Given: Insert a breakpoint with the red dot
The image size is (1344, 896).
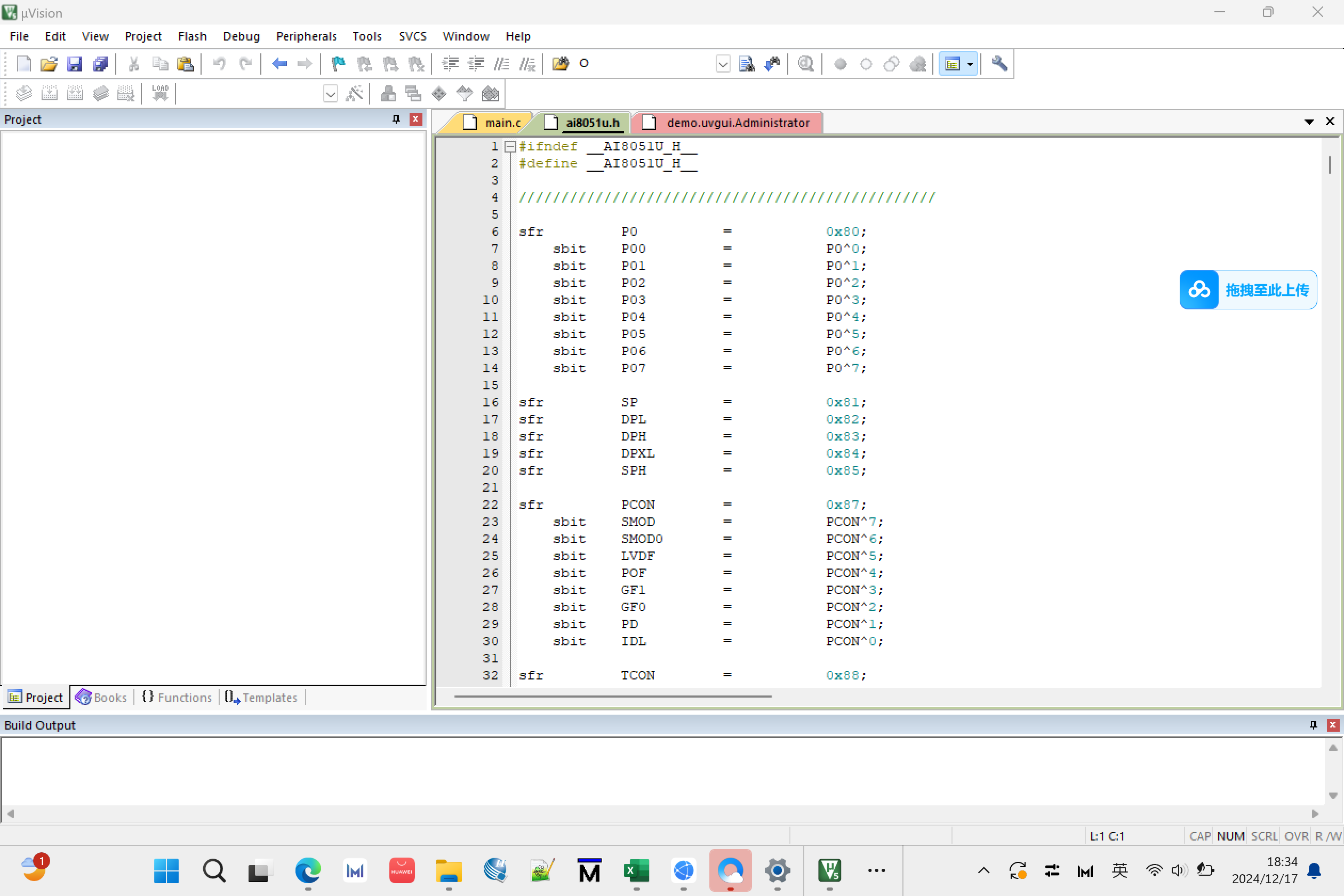Looking at the screenshot, I should (840, 63).
